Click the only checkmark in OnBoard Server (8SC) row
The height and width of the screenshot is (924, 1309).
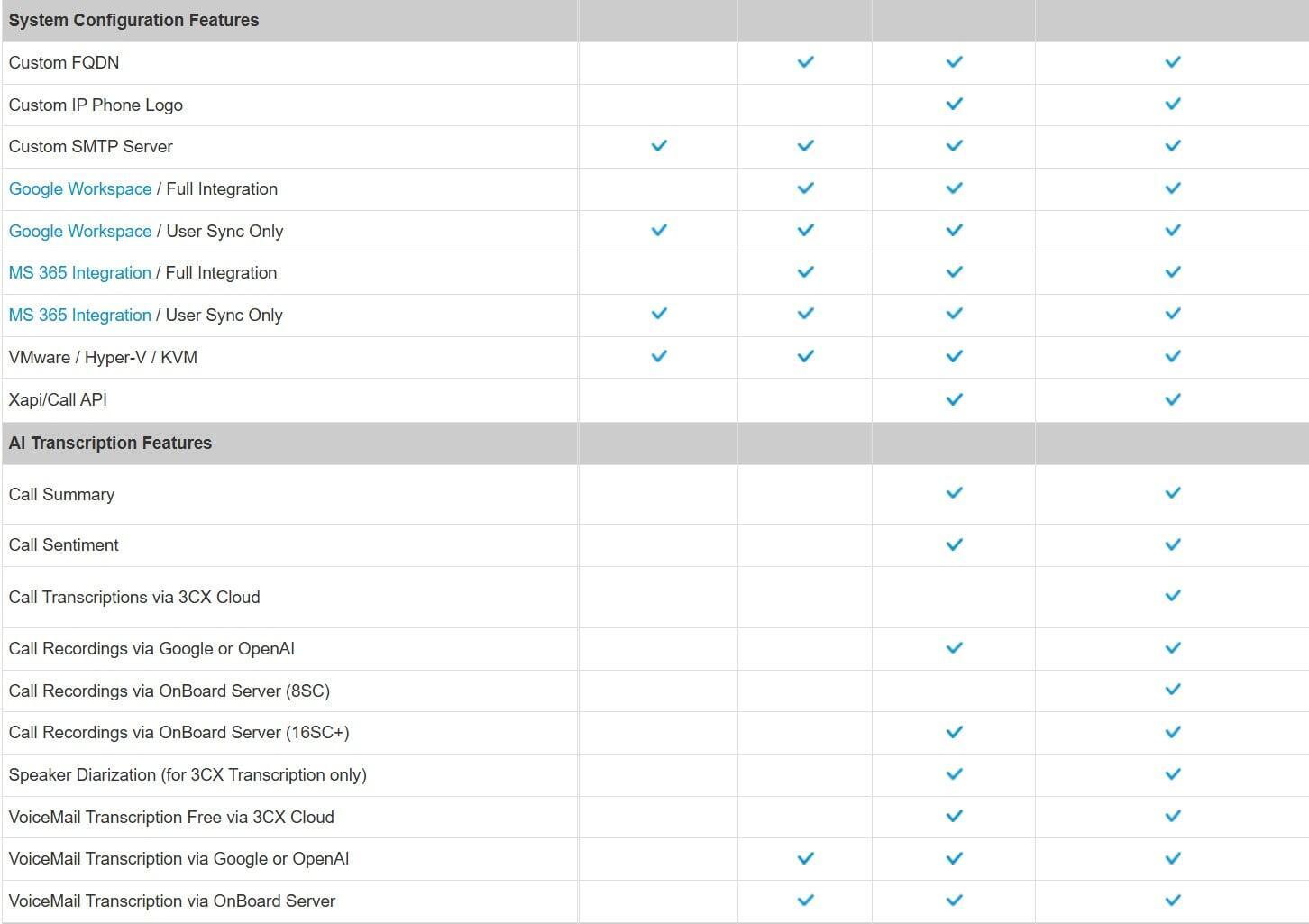pyautogui.click(x=1173, y=691)
